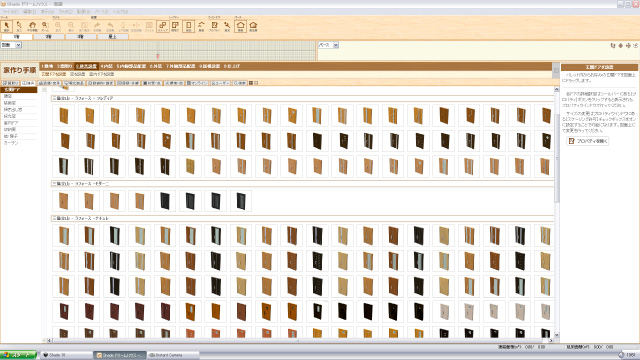Click the single-pane view icon beside the grid icon
This screenshot has width=640, height=360.
256,83
